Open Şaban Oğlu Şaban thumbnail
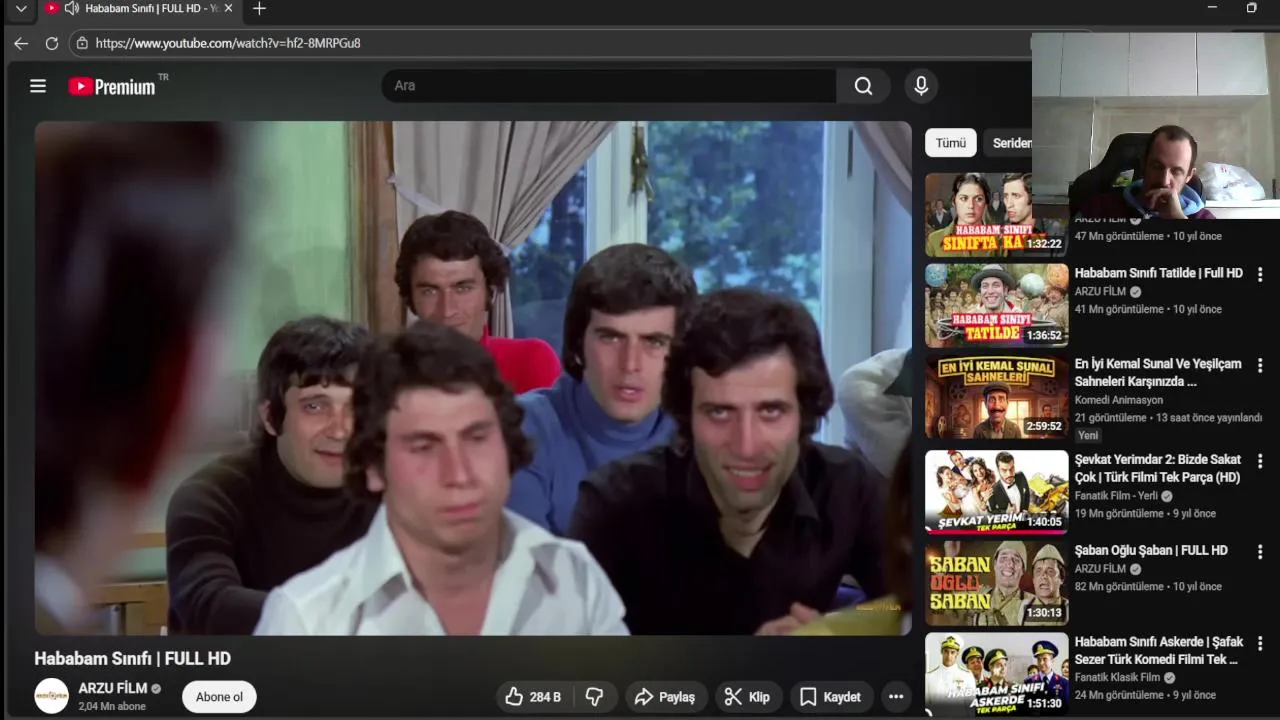The image size is (1280, 720). pos(996,583)
